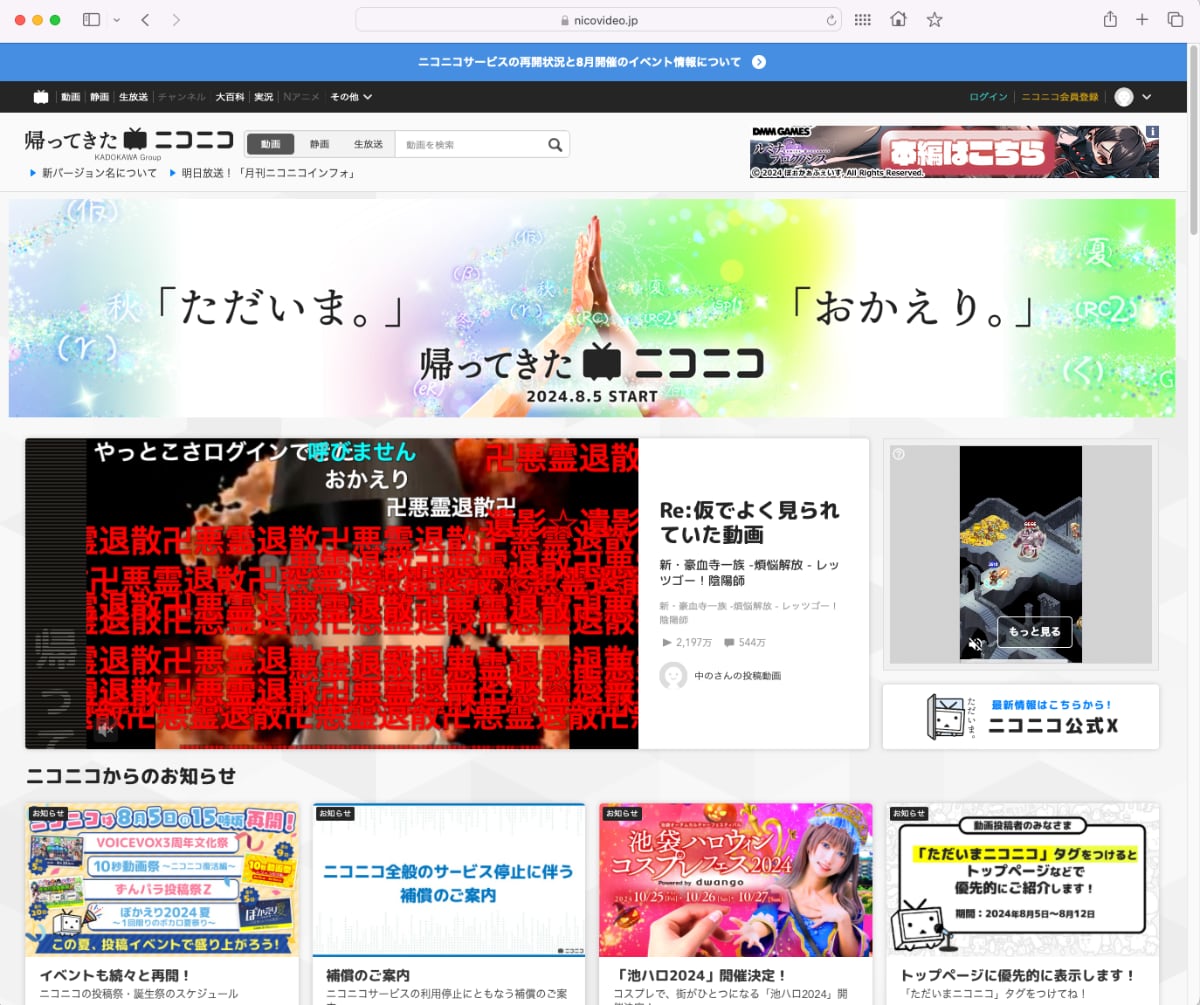Expand the account menu chevron

[1146, 97]
